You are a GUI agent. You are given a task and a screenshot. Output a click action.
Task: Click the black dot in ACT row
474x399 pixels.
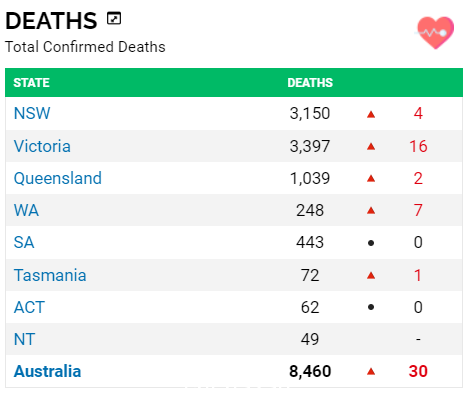371,307
